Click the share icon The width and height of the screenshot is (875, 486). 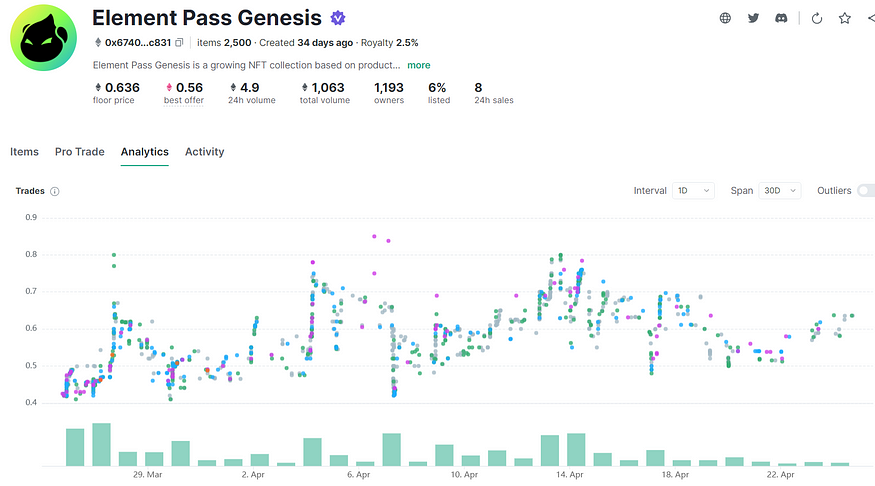pyautogui.click(x=871, y=18)
